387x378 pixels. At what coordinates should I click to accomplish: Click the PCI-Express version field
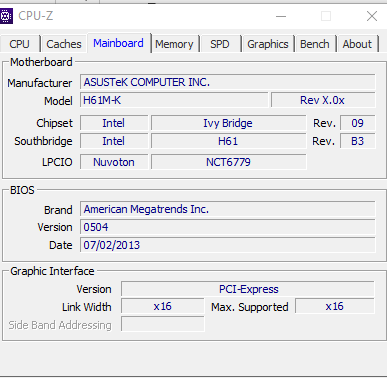coord(248,289)
